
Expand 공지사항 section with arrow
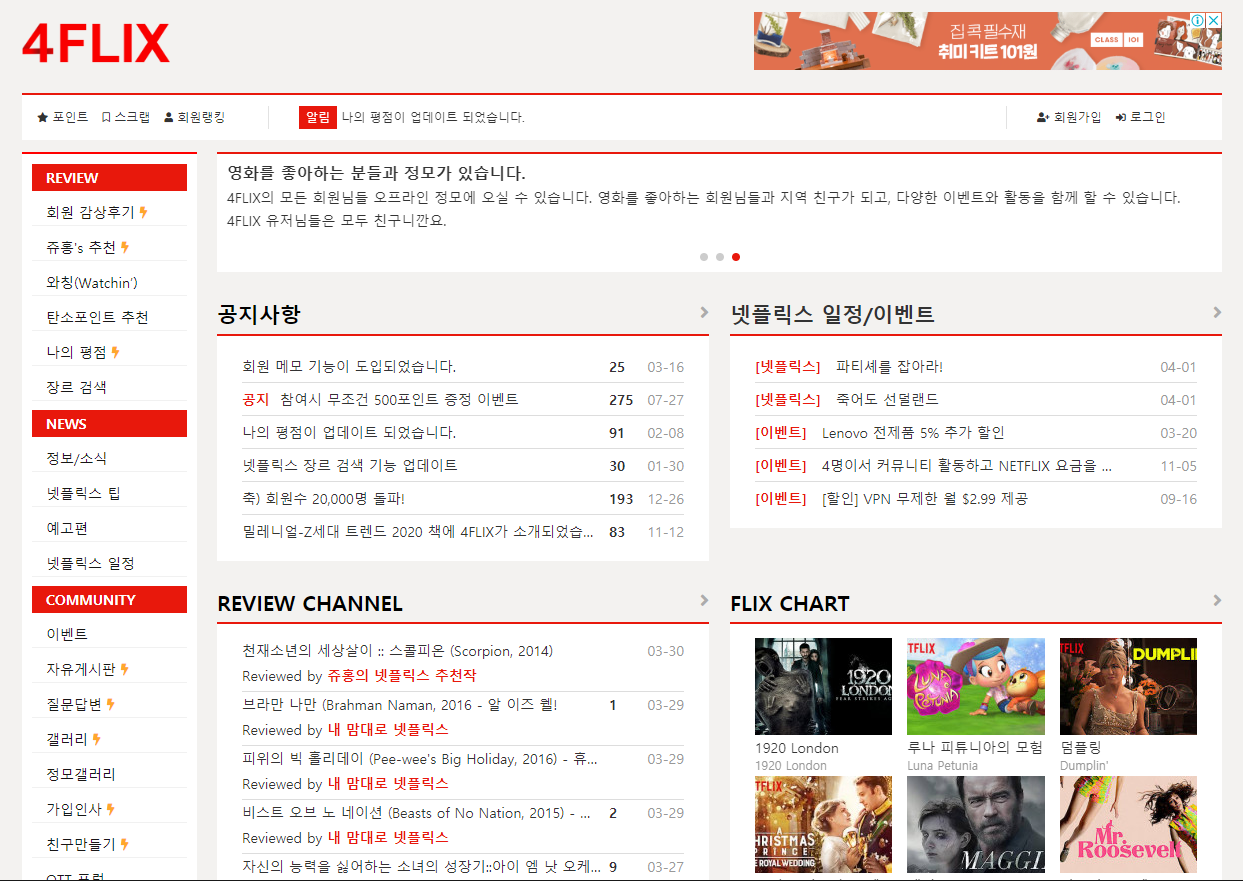pos(704,312)
